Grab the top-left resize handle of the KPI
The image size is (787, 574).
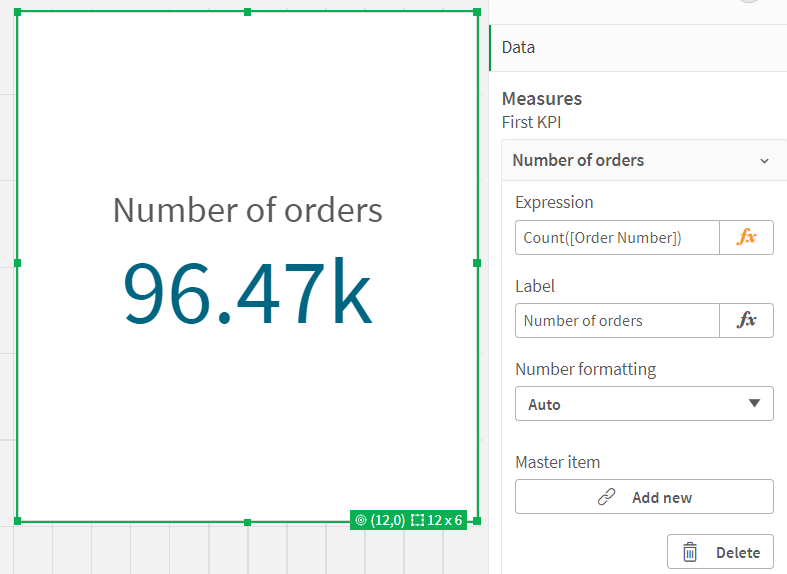(x=18, y=12)
